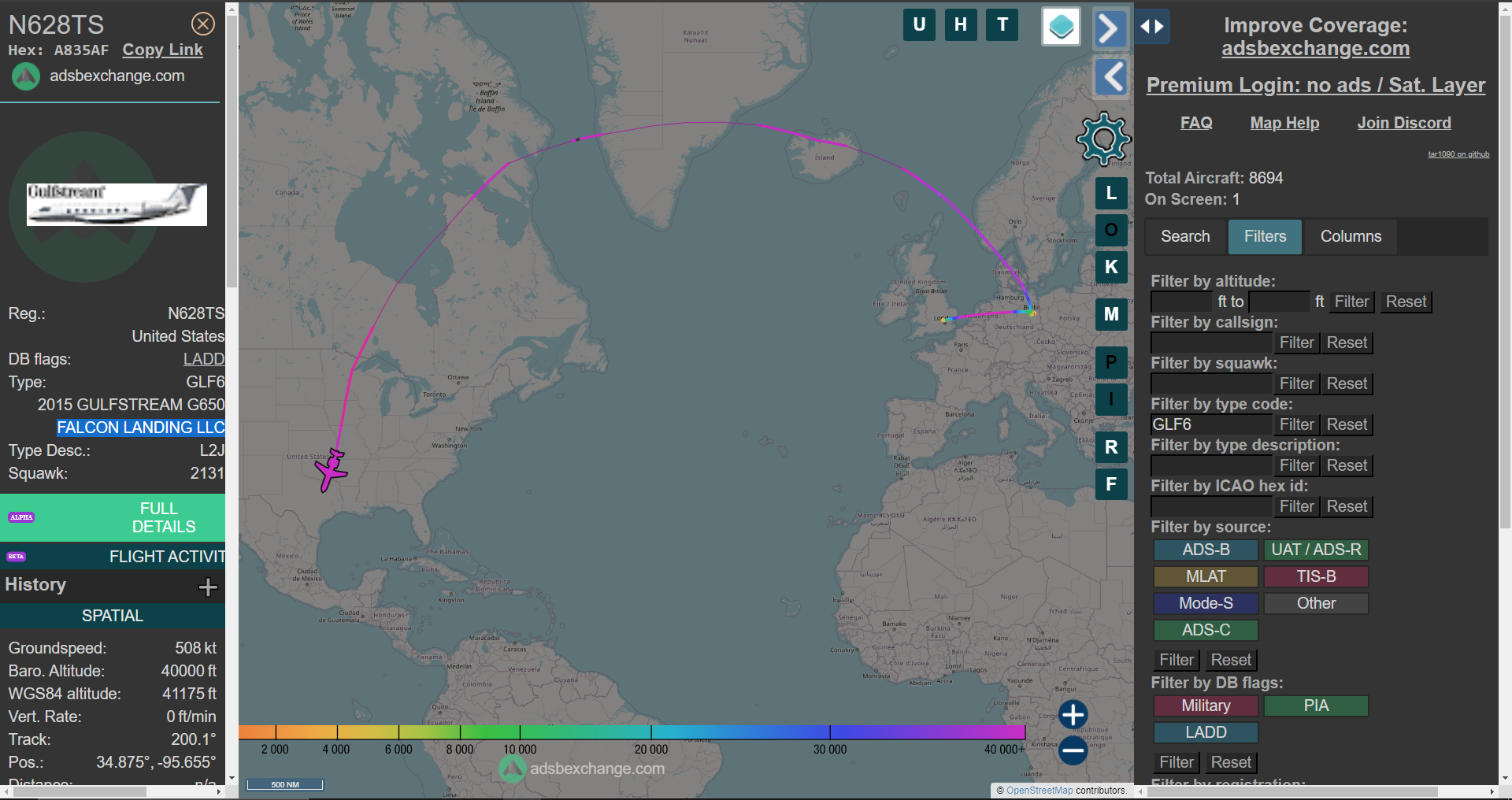Click the M map button
The height and width of the screenshot is (800, 1512).
point(1111,314)
